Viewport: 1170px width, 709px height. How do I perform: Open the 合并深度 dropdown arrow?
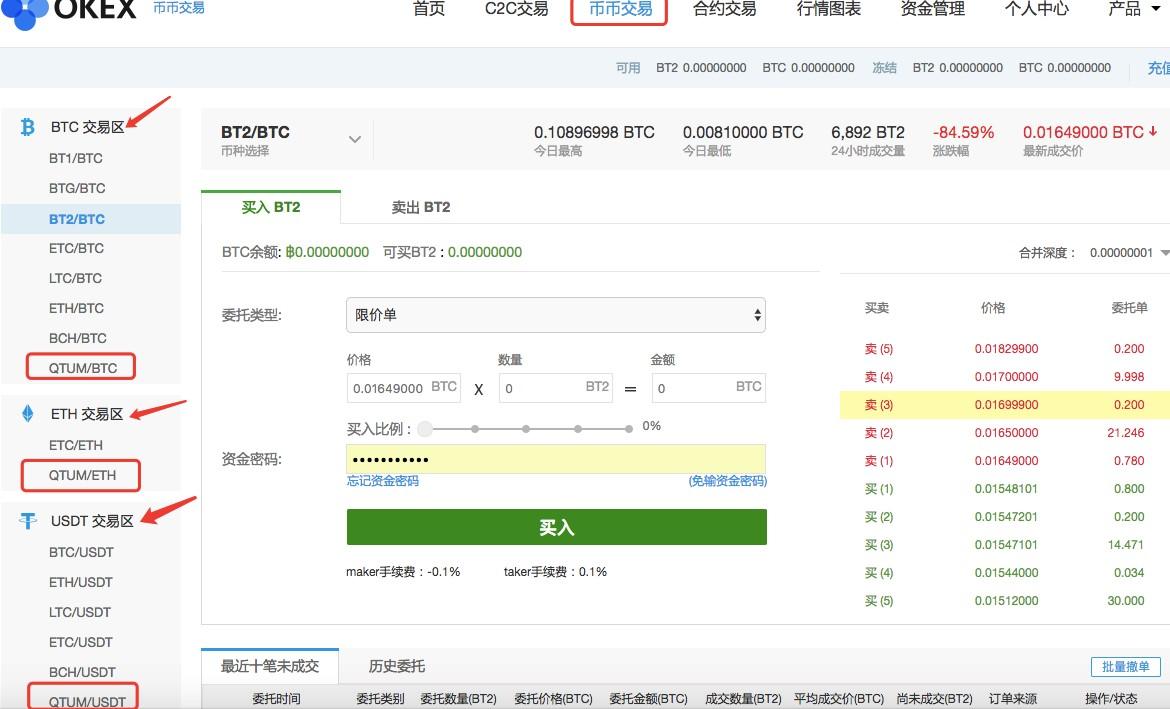click(1165, 253)
